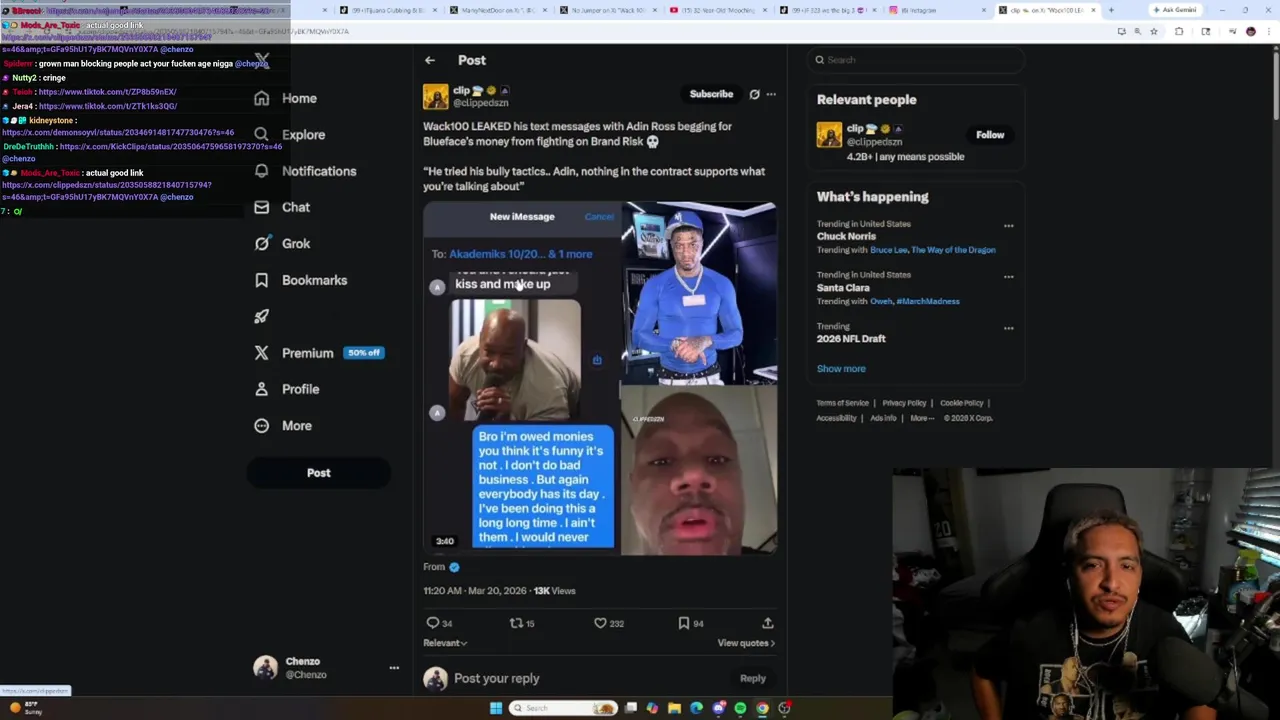Open TikTok link posted by Jera4
1280x720 pixels.
coord(107,106)
